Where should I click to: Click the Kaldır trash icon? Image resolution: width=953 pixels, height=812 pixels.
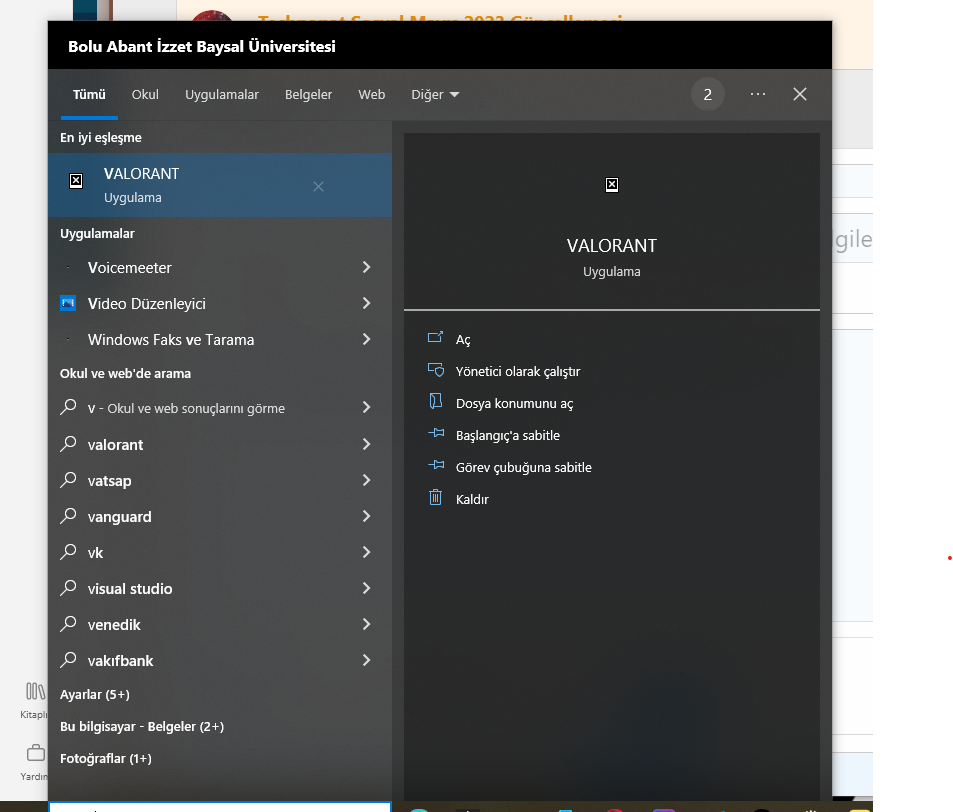coord(435,497)
